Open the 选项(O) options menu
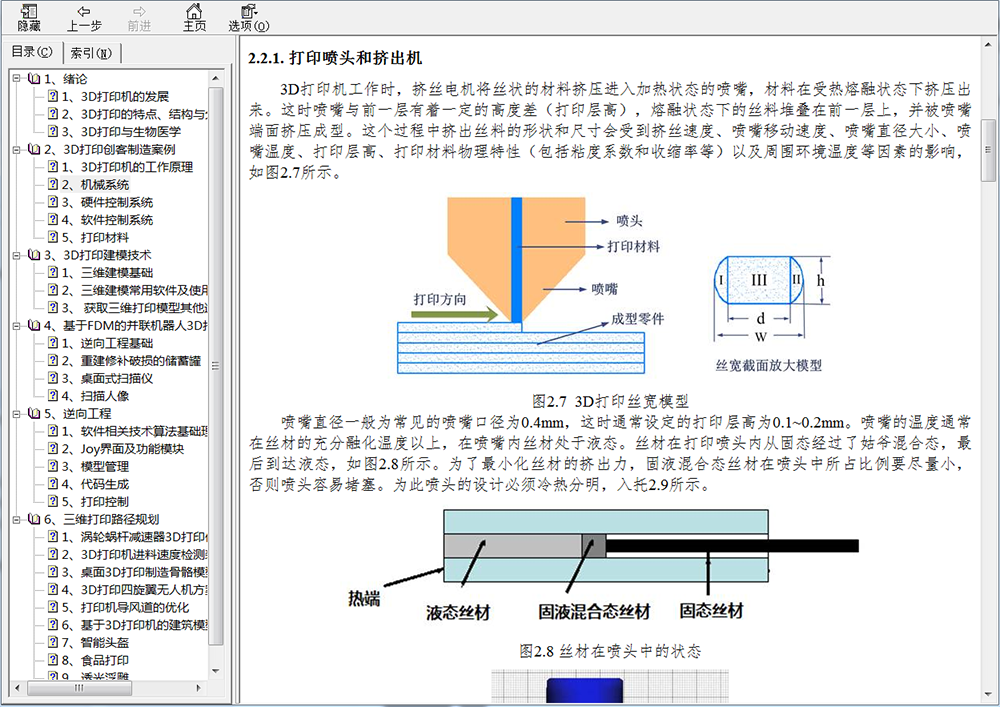This screenshot has height=707, width=1000. point(249,18)
